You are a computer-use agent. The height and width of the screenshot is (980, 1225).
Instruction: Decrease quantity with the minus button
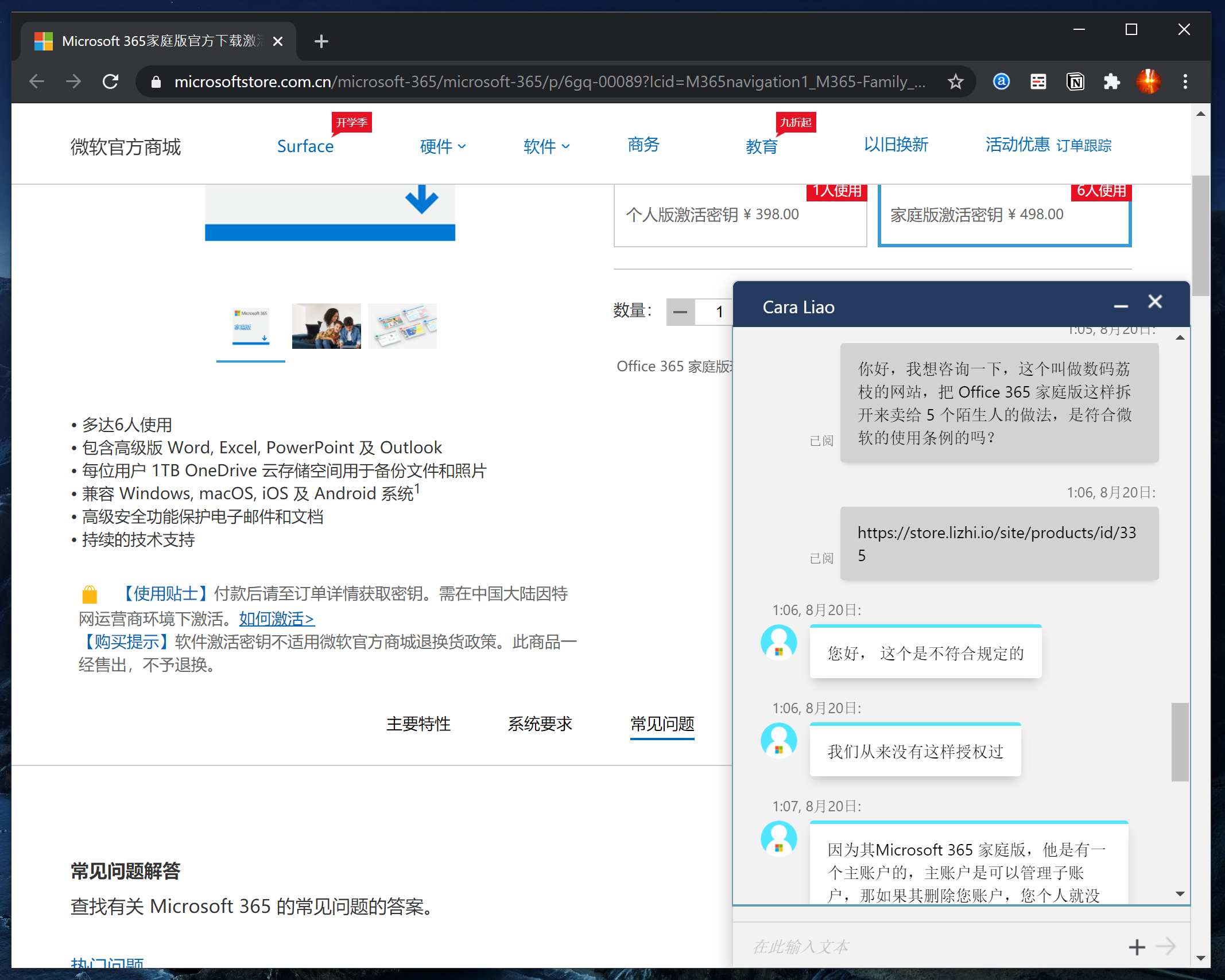tap(680, 312)
